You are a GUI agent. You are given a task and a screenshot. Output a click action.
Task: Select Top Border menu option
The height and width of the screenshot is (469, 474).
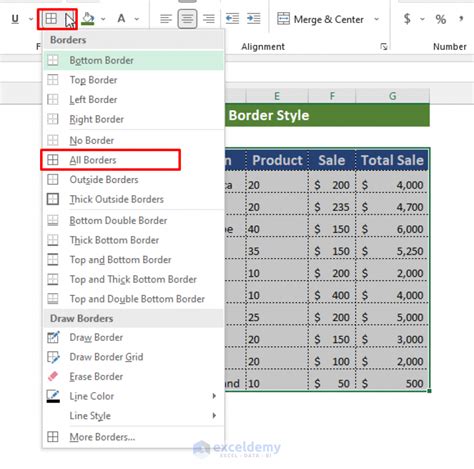134,80
